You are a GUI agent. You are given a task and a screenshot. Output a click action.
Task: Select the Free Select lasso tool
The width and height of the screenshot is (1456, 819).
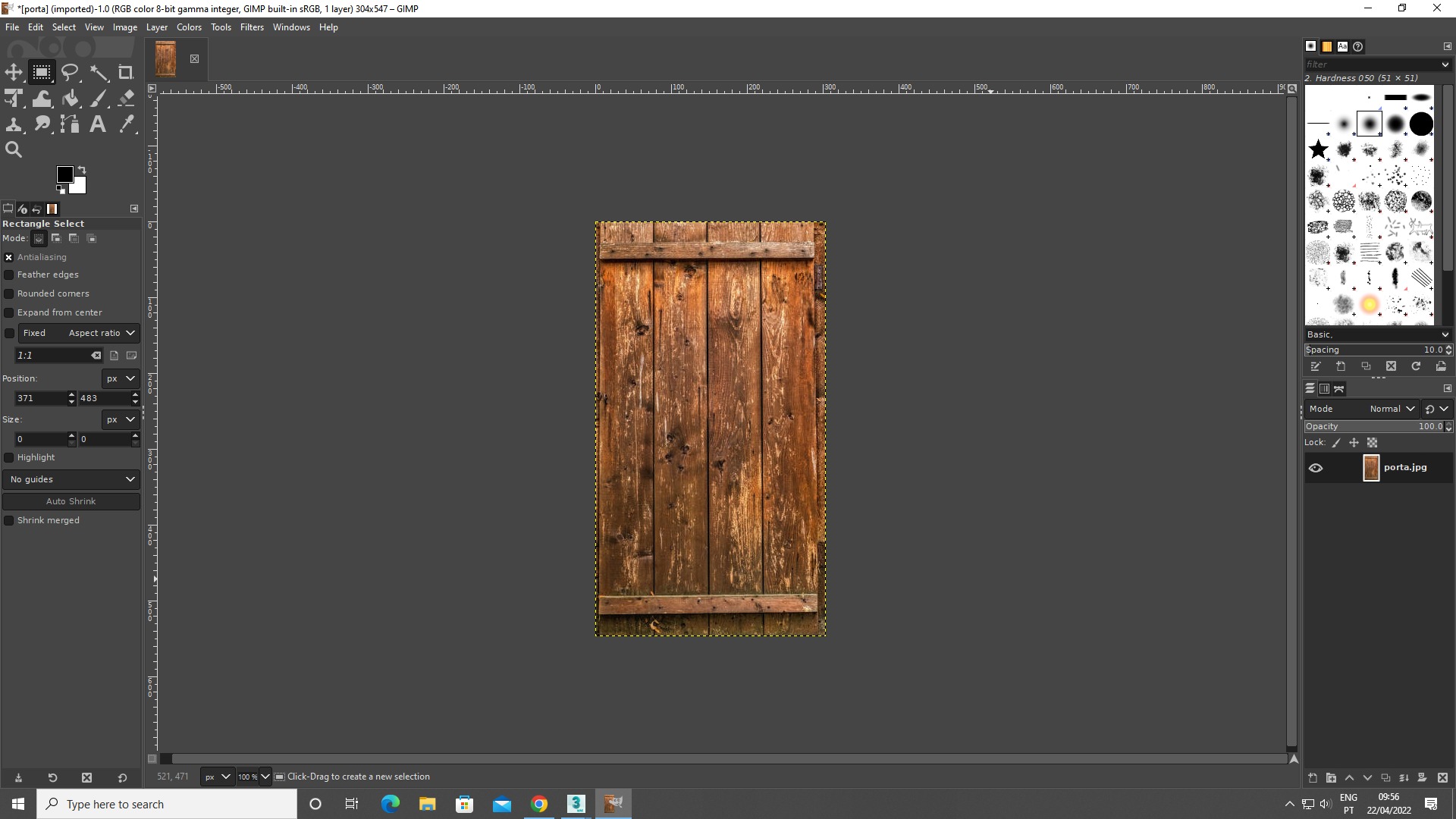tap(70, 73)
